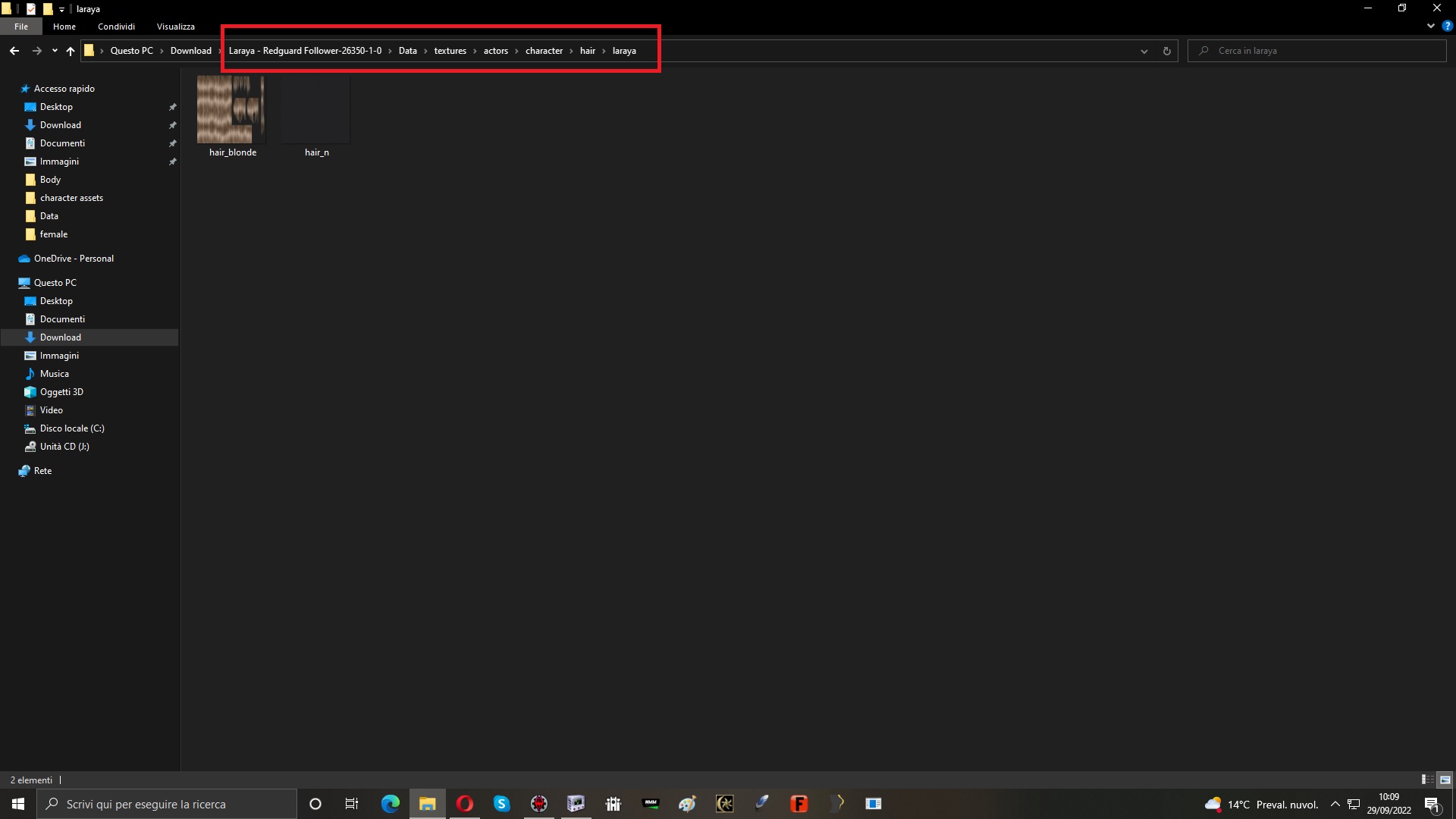
Task: Open the NMM mod manager taskbar icon
Action: coord(651,804)
